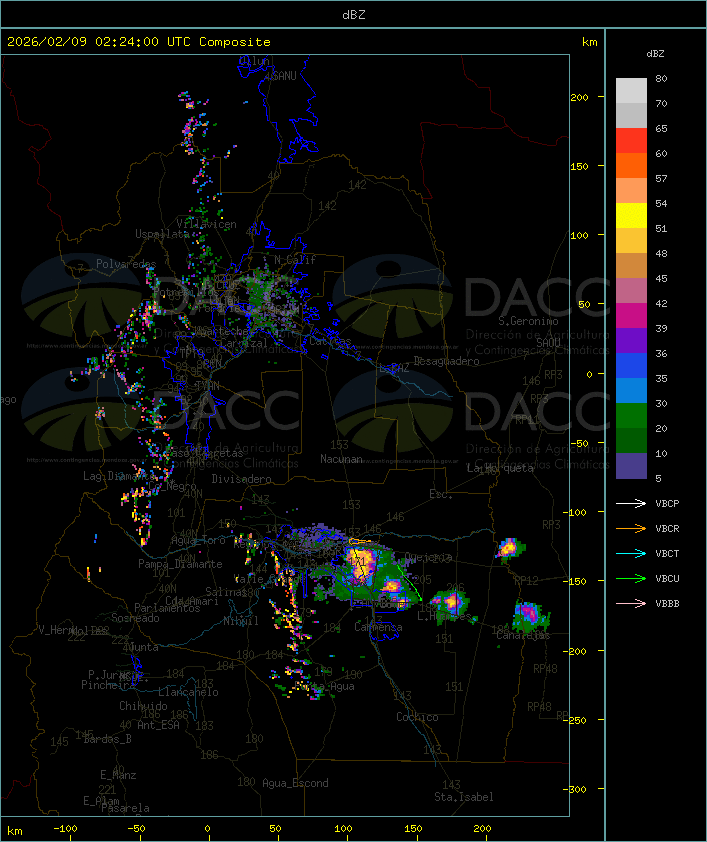Click the Agua_Escond place label
This screenshot has height=842, width=707.
point(295,783)
